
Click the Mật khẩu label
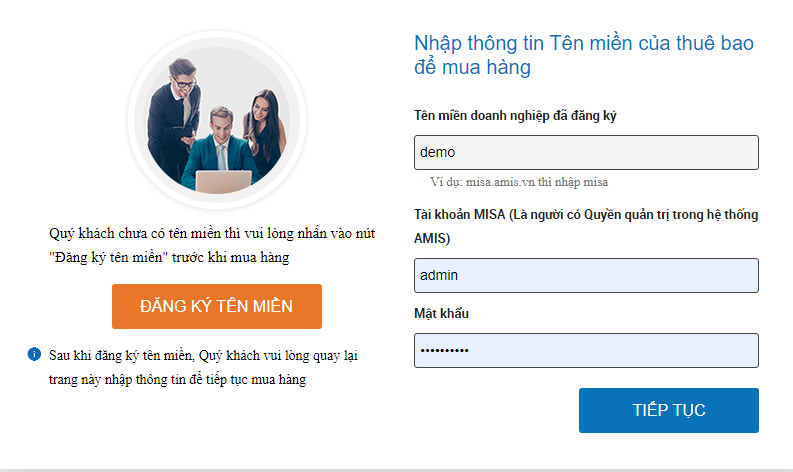442,314
